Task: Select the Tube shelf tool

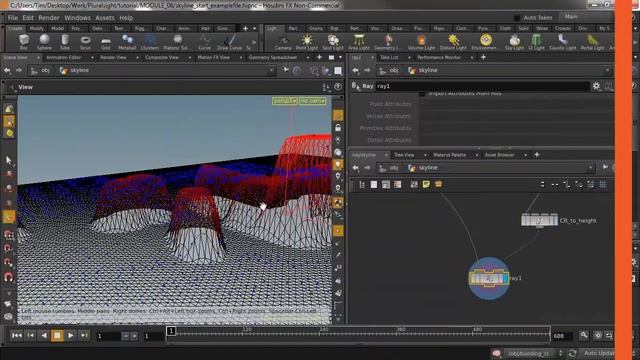Action: pyautogui.click(x=65, y=42)
